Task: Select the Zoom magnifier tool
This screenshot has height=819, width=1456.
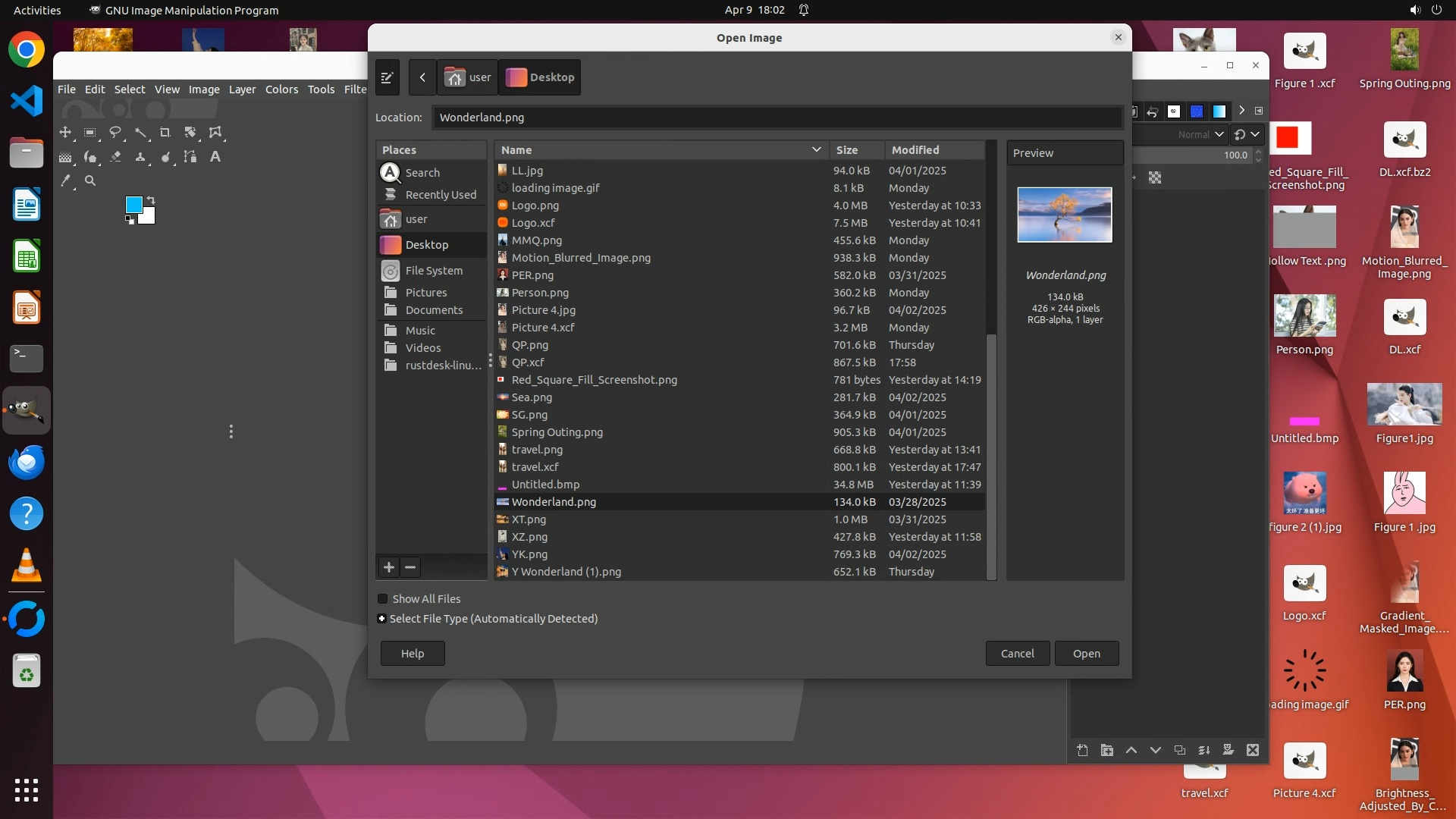Action: point(90,181)
